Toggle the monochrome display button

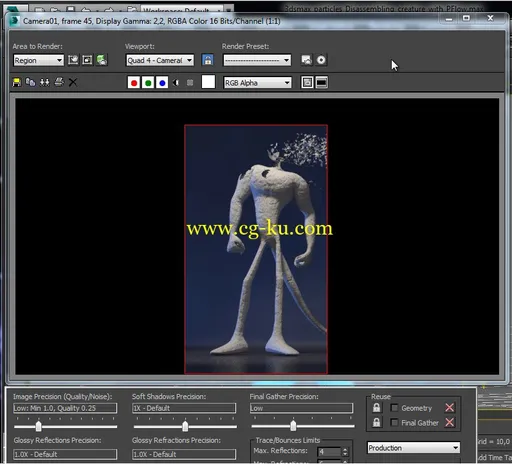pyautogui.click(x=190, y=83)
